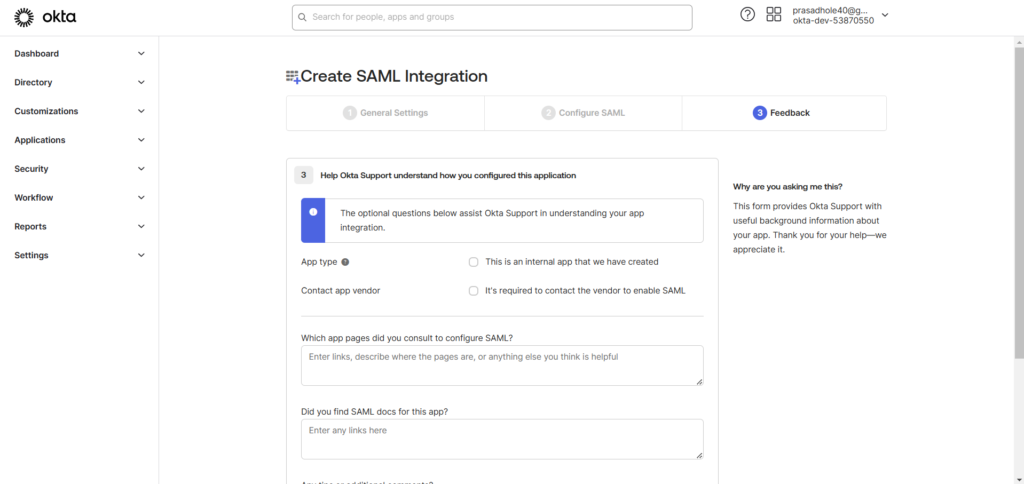
Task: Click the search magnifier icon
Action: point(302,18)
